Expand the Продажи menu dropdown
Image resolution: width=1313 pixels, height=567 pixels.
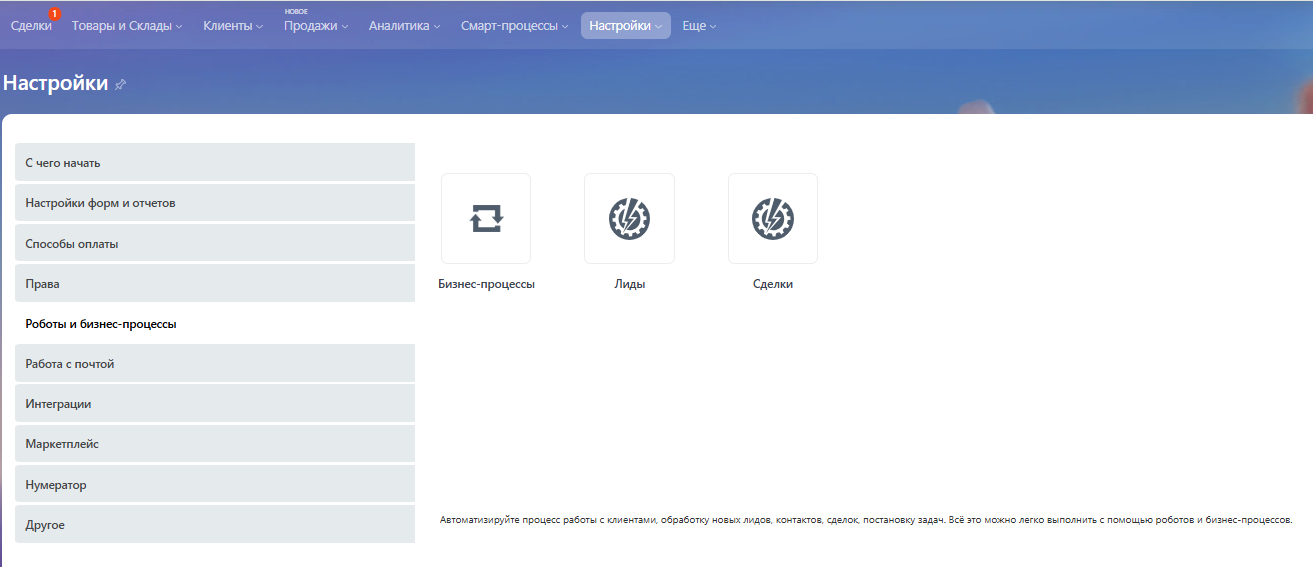click(x=316, y=26)
